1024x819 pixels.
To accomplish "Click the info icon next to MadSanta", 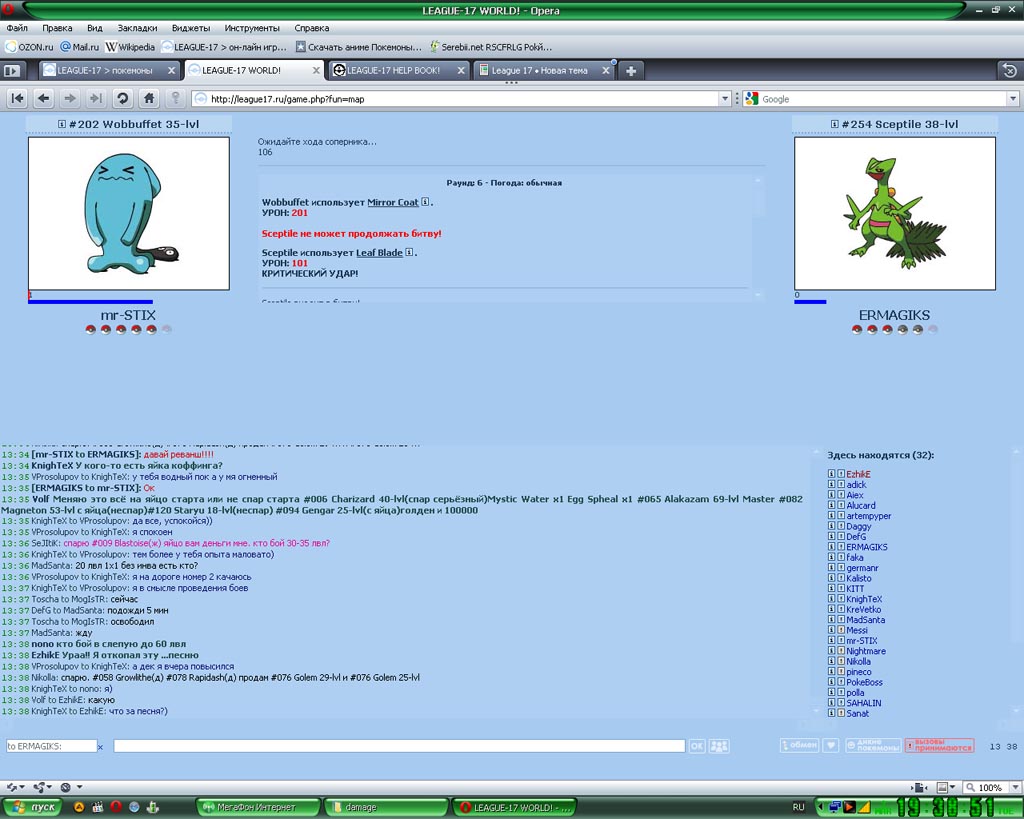I will click(x=831, y=620).
